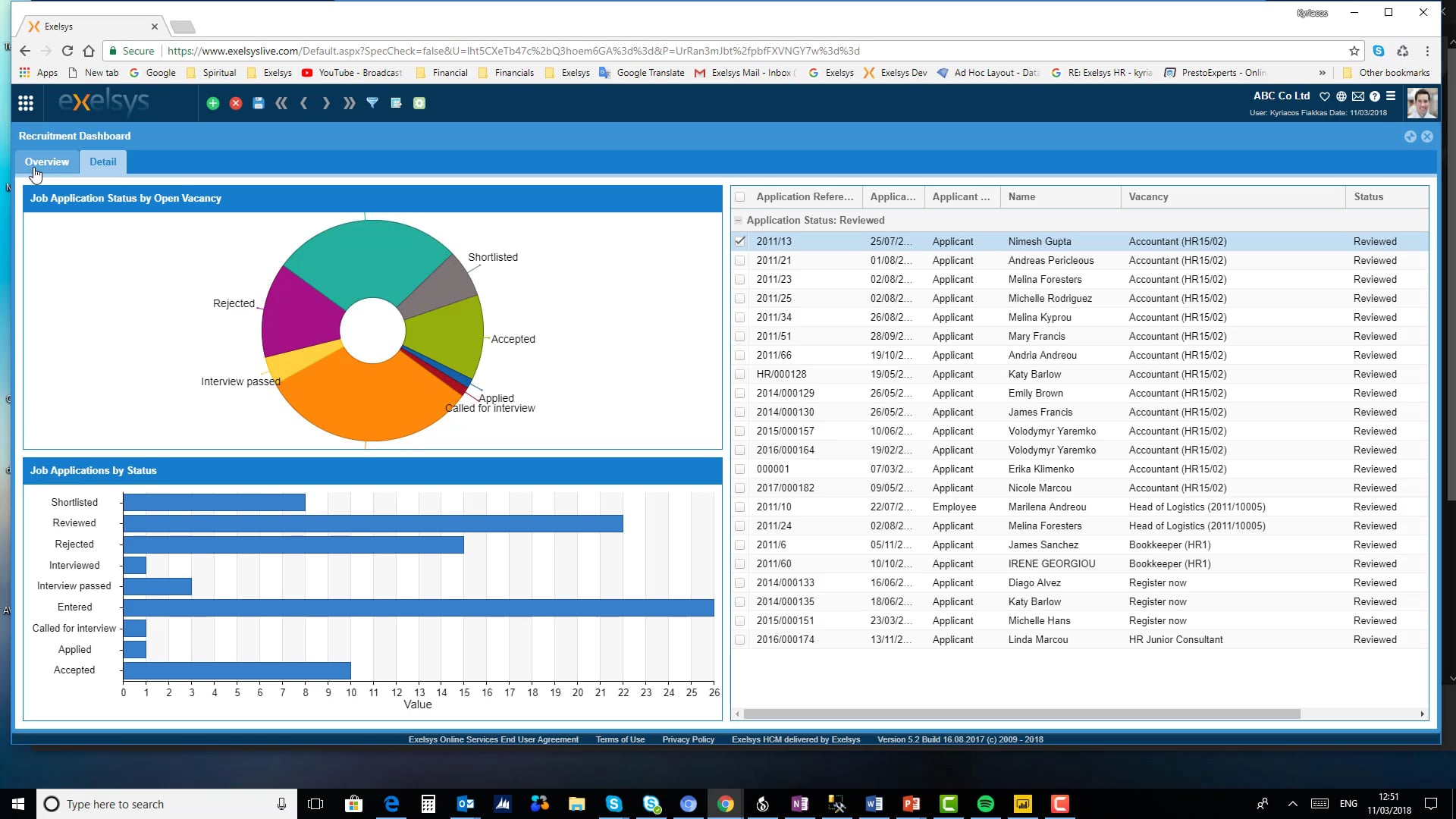Switch to the Detail tab
This screenshot has width=1456, height=819.
(x=103, y=162)
